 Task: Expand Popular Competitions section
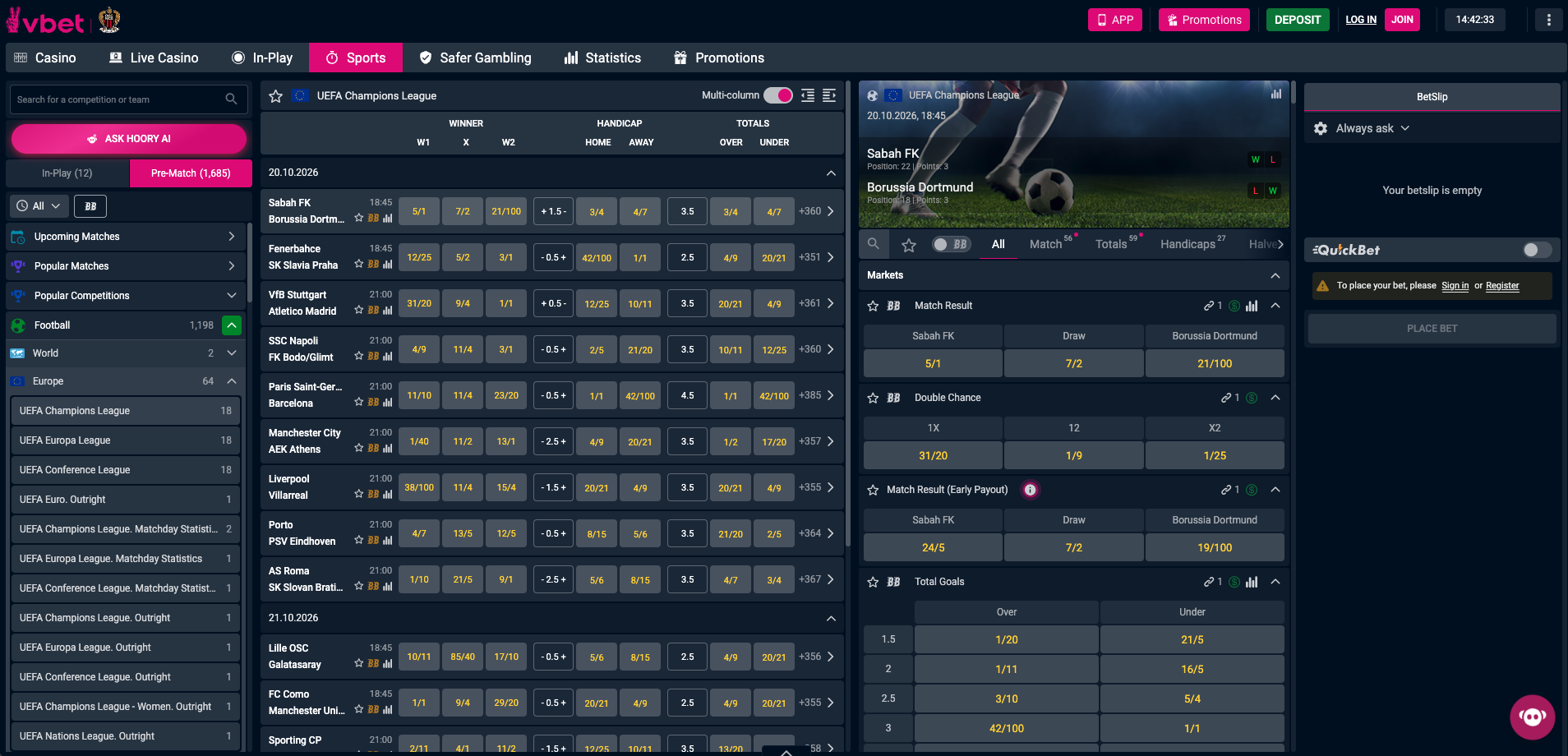(x=232, y=296)
